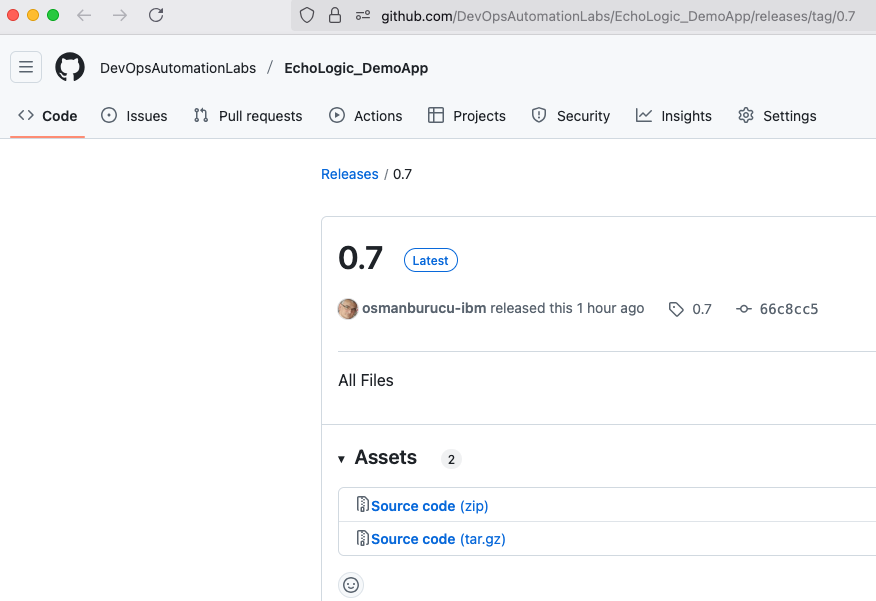Click the 0.7 breadcrumb text

pyautogui.click(x=402, y=174)
